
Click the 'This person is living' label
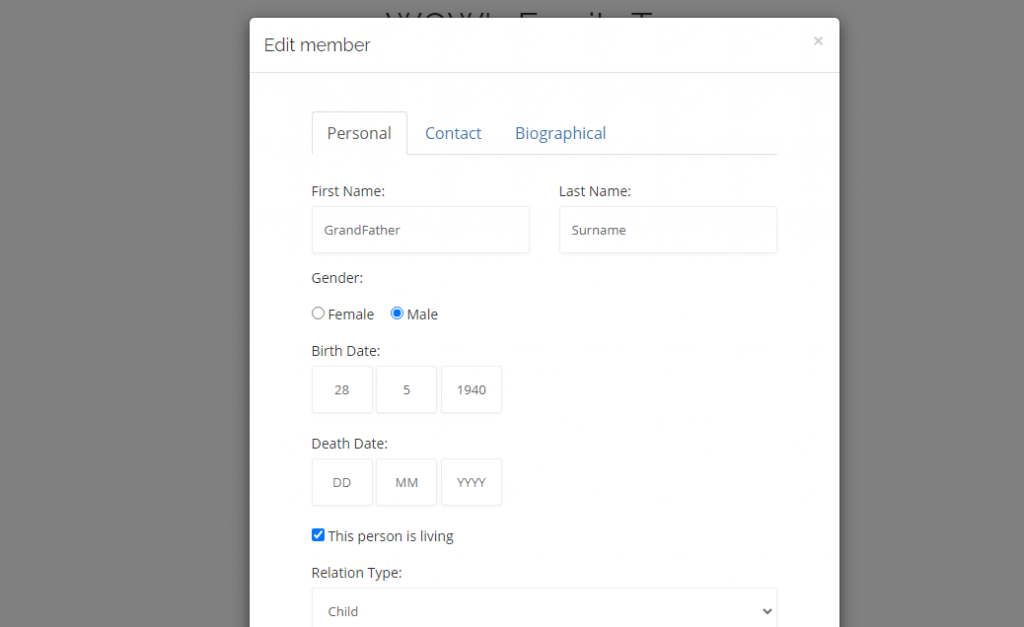[391, 535]
